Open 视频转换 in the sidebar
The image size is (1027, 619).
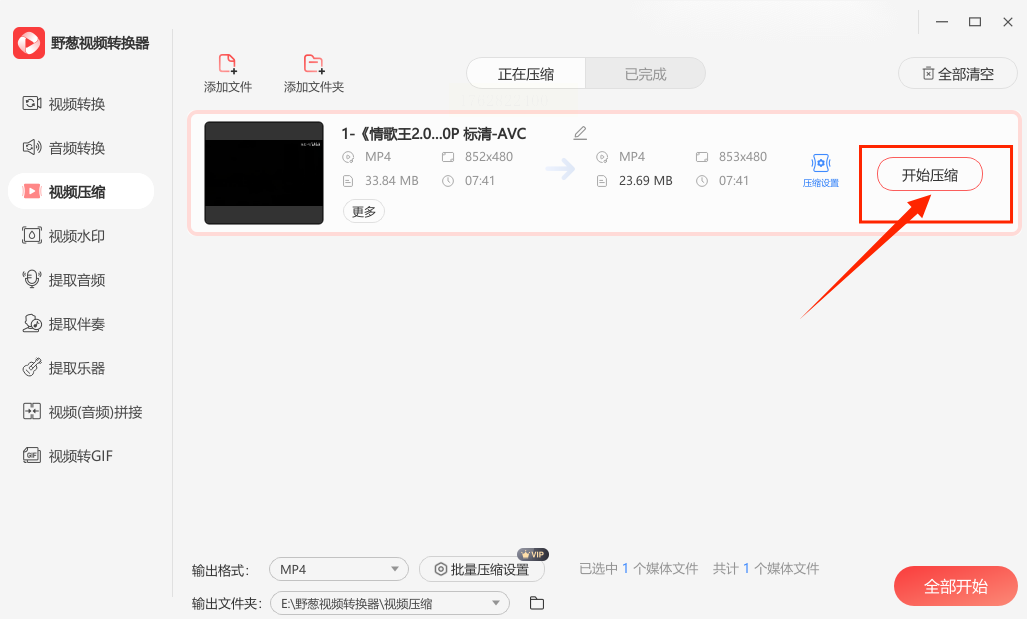click(x=64, y=103)
